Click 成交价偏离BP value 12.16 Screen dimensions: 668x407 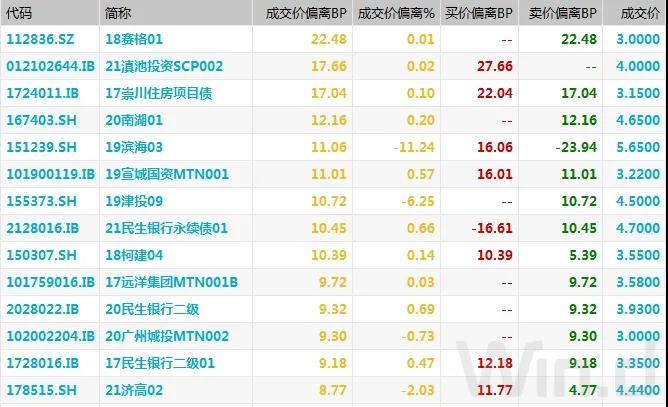[x=328, y=120]
